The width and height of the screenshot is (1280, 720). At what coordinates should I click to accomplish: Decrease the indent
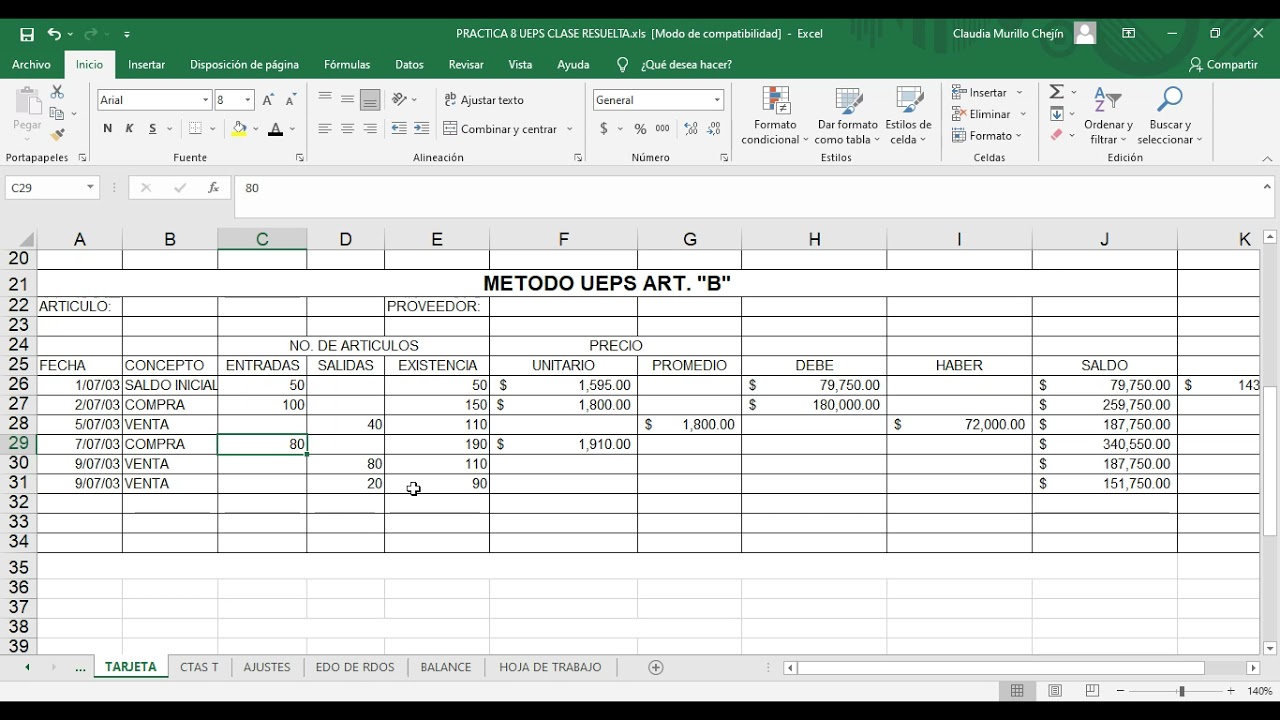pos(399,129)
